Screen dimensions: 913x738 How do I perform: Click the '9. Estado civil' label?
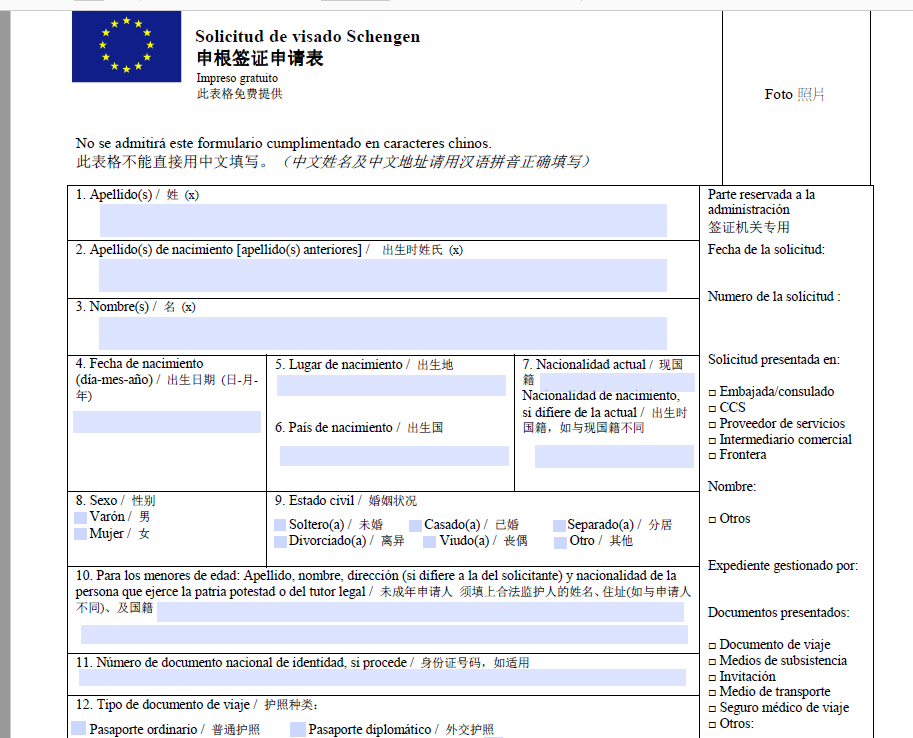click(314, 501)
